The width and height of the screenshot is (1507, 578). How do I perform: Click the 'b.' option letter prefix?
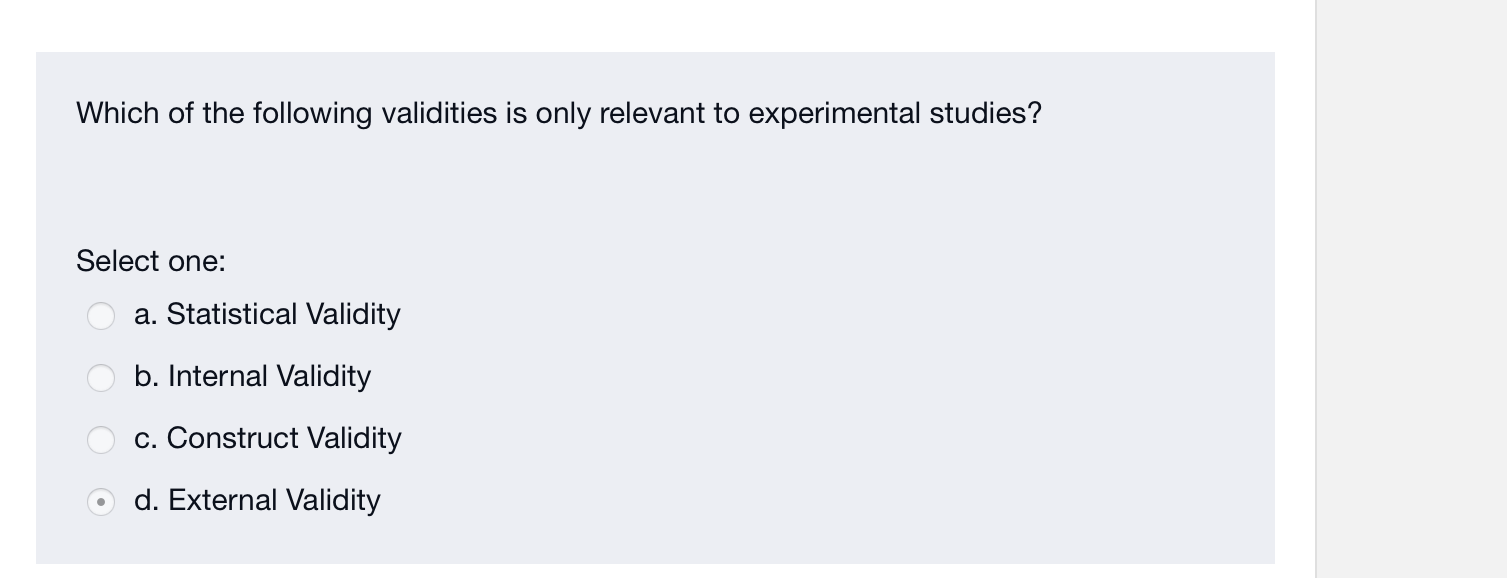pos(146,376)
